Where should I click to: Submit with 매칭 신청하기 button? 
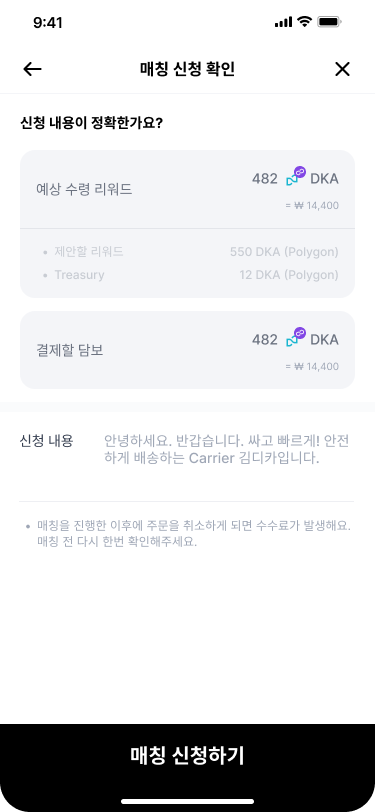(188, 756)
